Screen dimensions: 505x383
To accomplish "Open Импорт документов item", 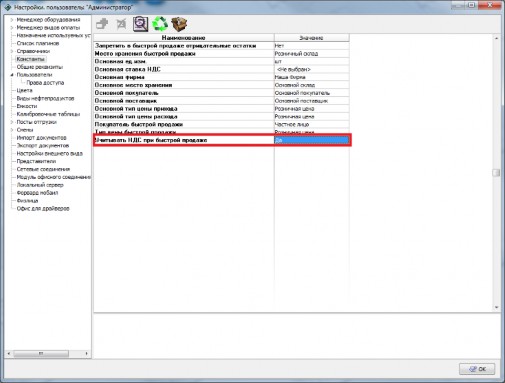I will click(41, 138).
